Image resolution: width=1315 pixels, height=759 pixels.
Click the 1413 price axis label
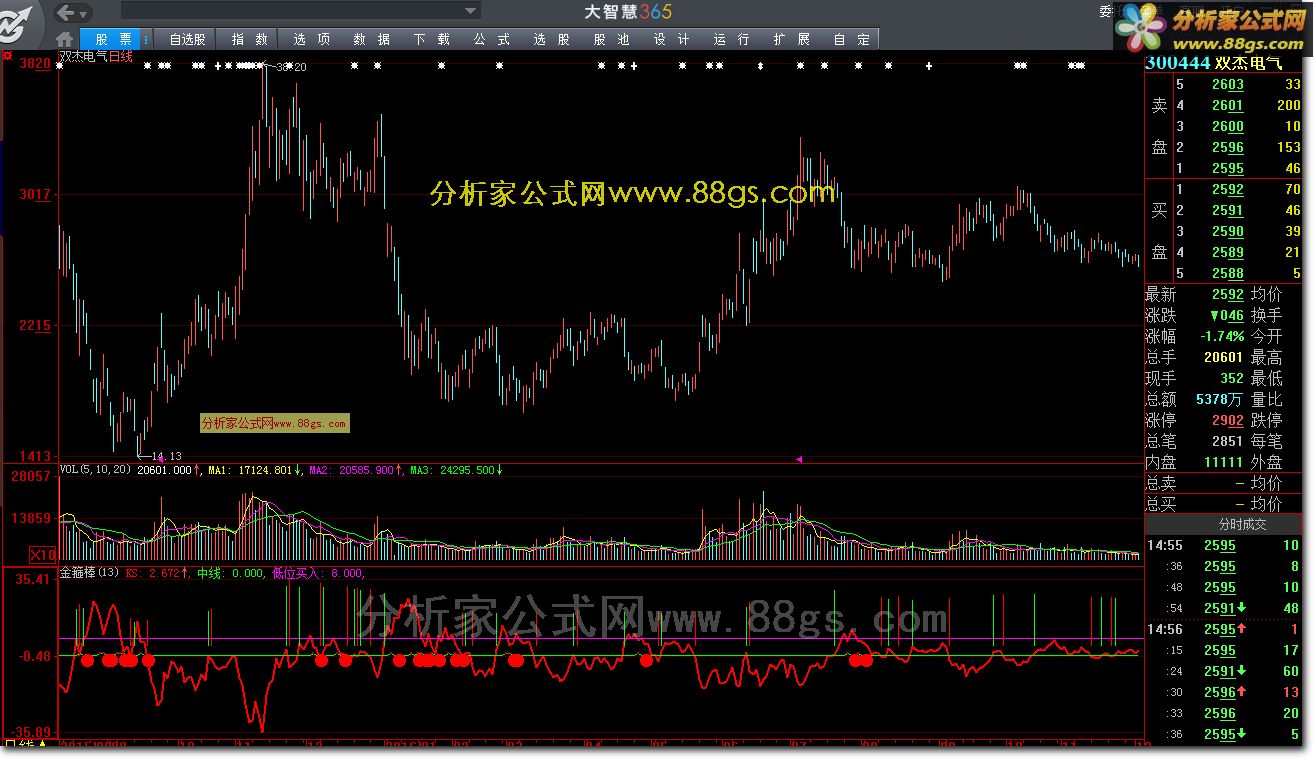(35, 457)
